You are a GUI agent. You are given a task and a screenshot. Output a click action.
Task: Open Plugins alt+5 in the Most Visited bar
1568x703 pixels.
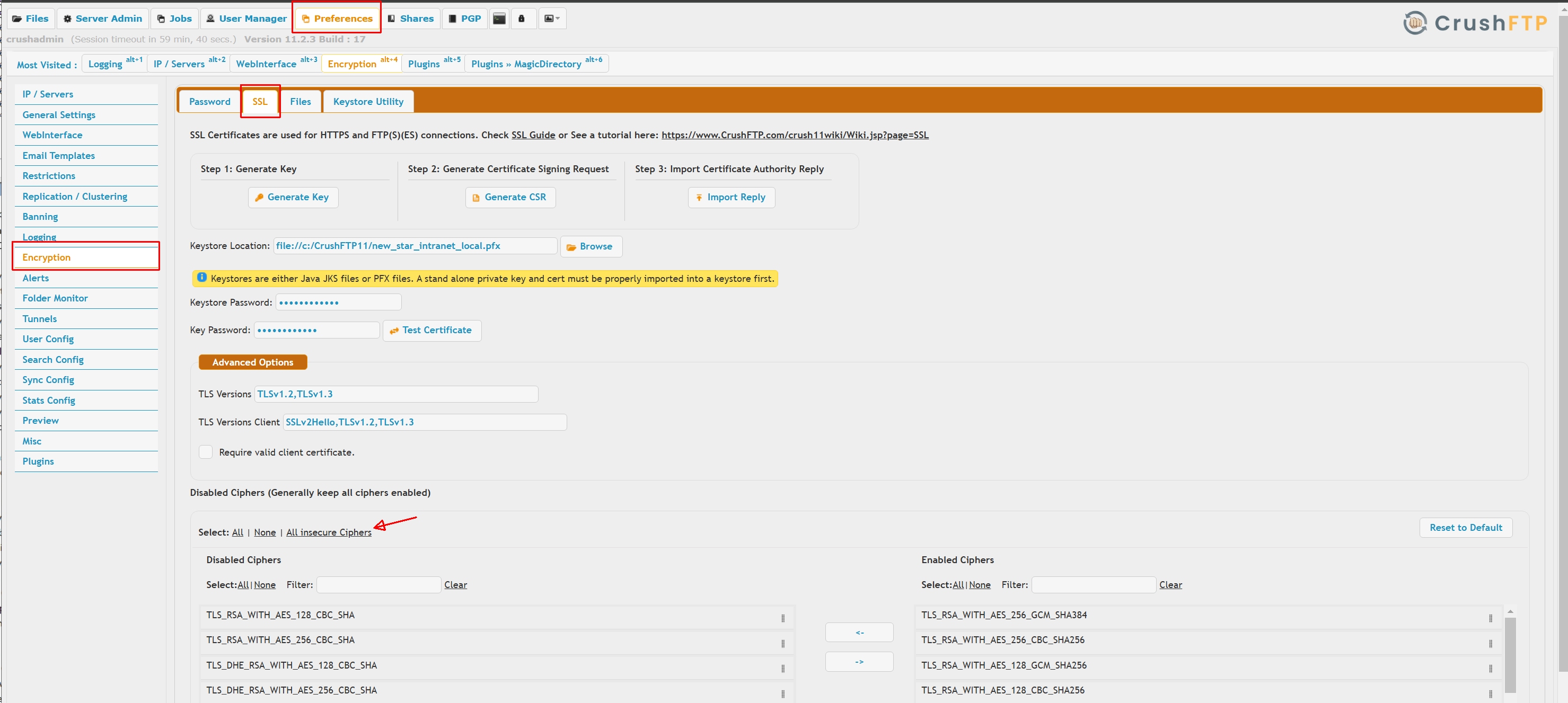(434, 63)
